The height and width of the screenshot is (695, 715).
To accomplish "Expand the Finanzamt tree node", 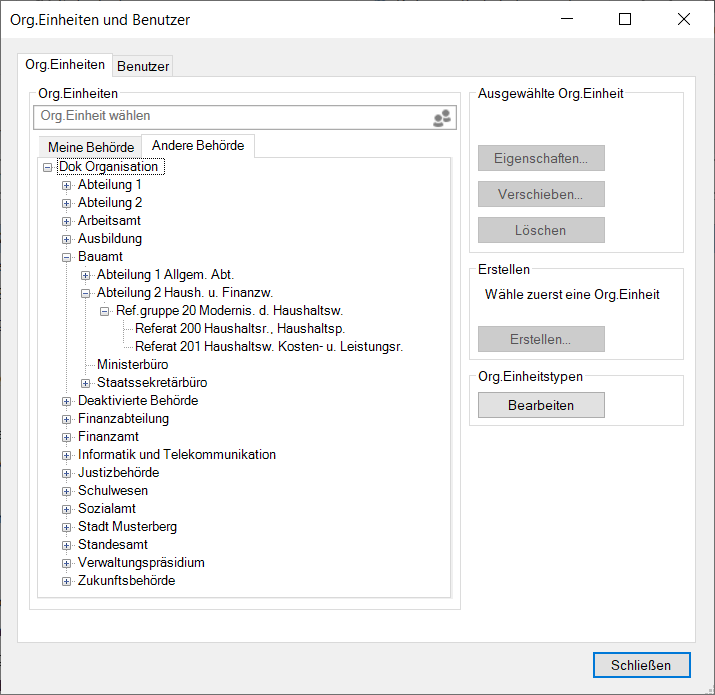I will pyautogui.click(x=67, y=437).
